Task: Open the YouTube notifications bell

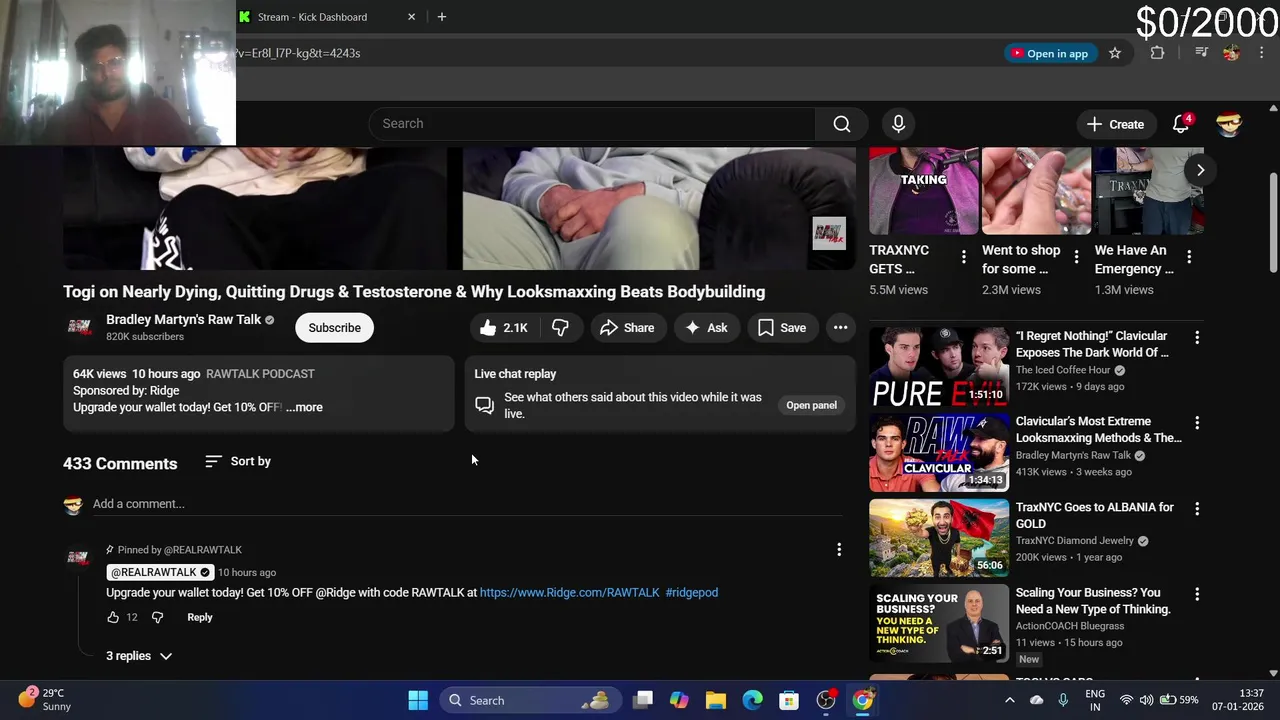Action: click(1181, 124)
